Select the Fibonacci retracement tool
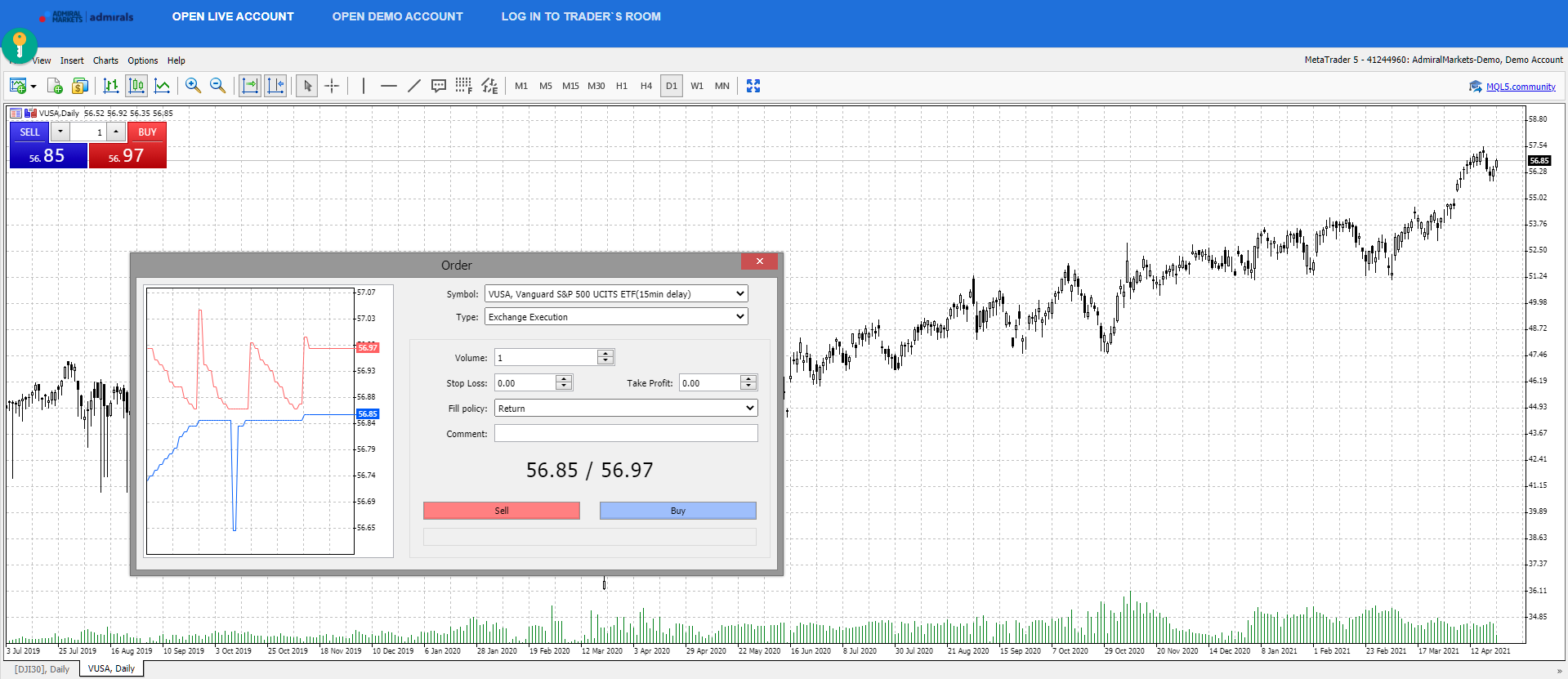The width and height of the screenshot is (1568, 679). [x=463, y=86]
